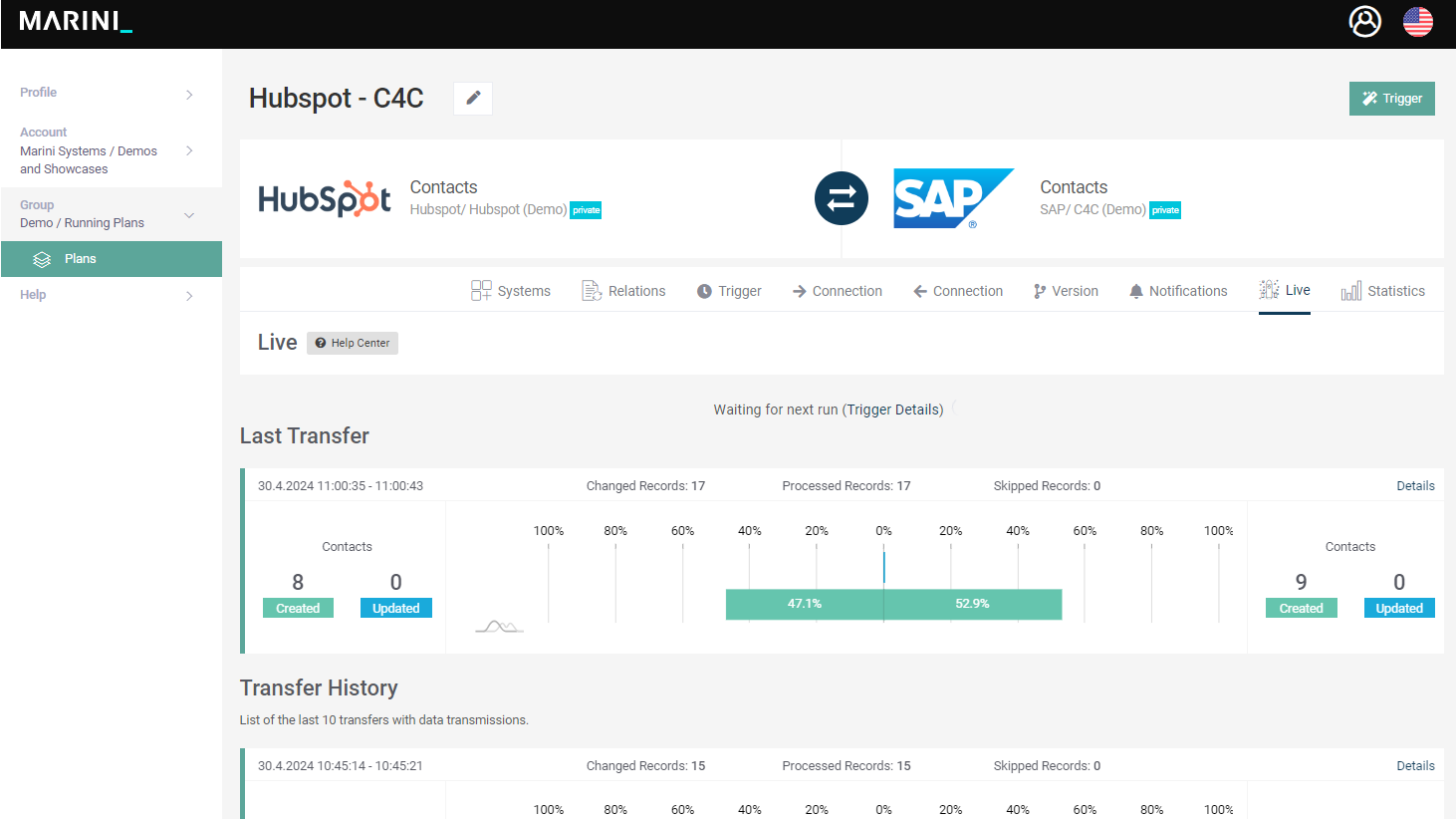Change language via US flag icon
Image resolution: width=1456 pixels, height=819 pixels.
1417,21
